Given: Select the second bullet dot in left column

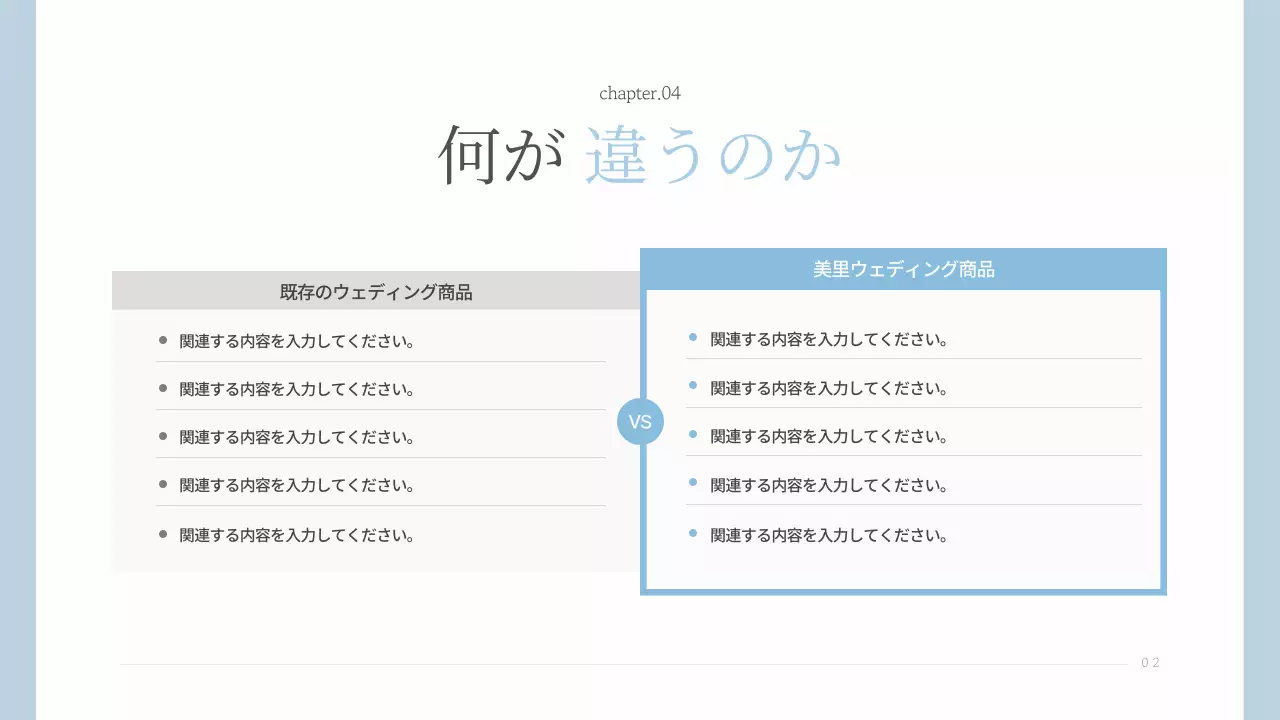Looking at the screenshot, I should pyautogui.click(x=162, y=387).
